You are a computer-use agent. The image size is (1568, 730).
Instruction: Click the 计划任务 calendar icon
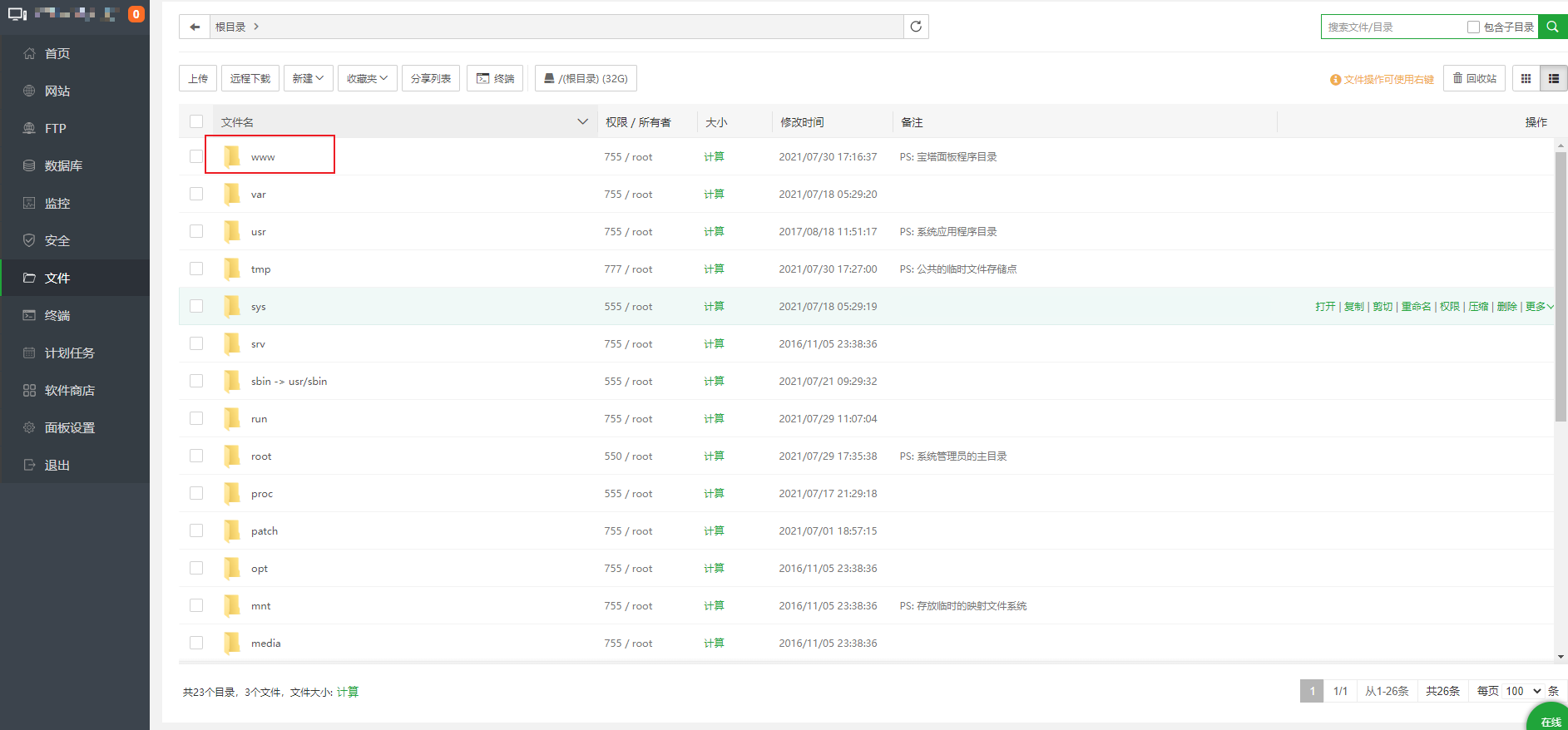pos(29,353)
